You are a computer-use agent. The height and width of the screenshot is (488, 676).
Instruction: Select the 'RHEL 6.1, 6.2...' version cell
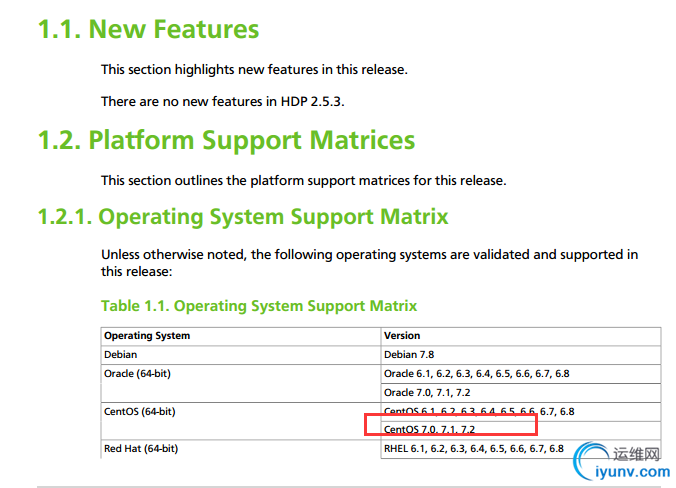(521, 449)
